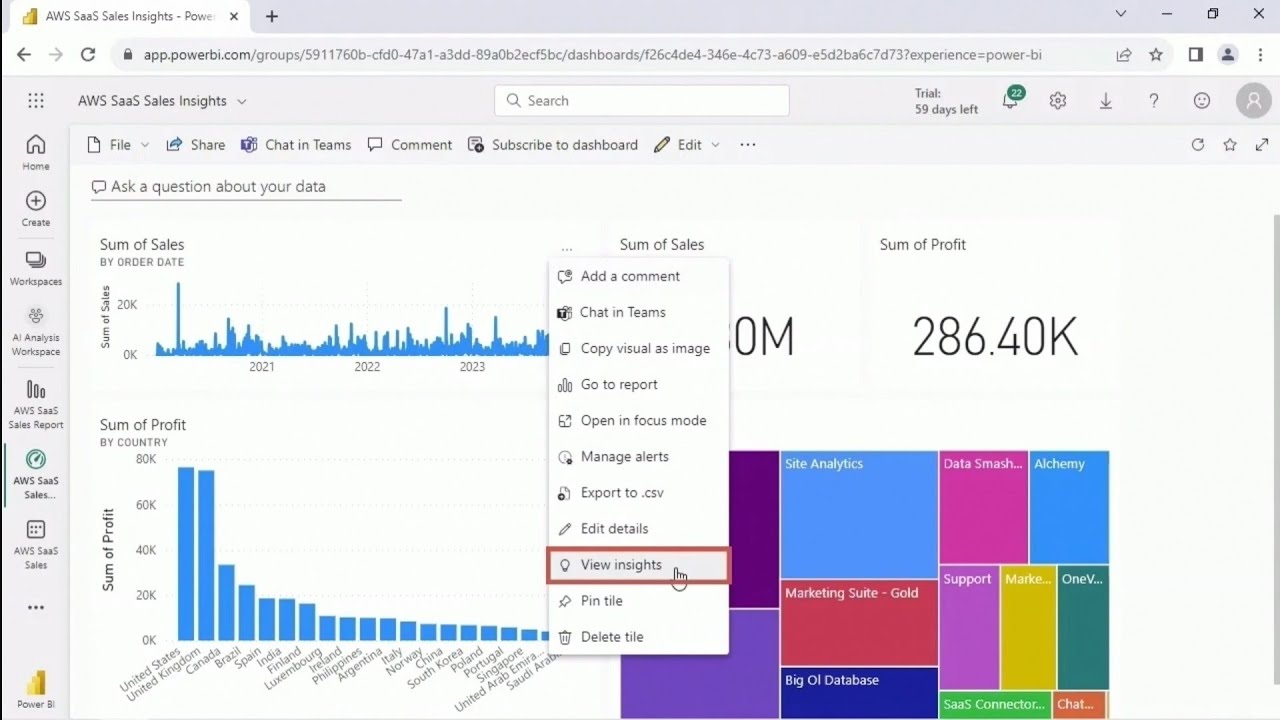
Task: Click Ask a question about your data
Action: tap(245, 187)
